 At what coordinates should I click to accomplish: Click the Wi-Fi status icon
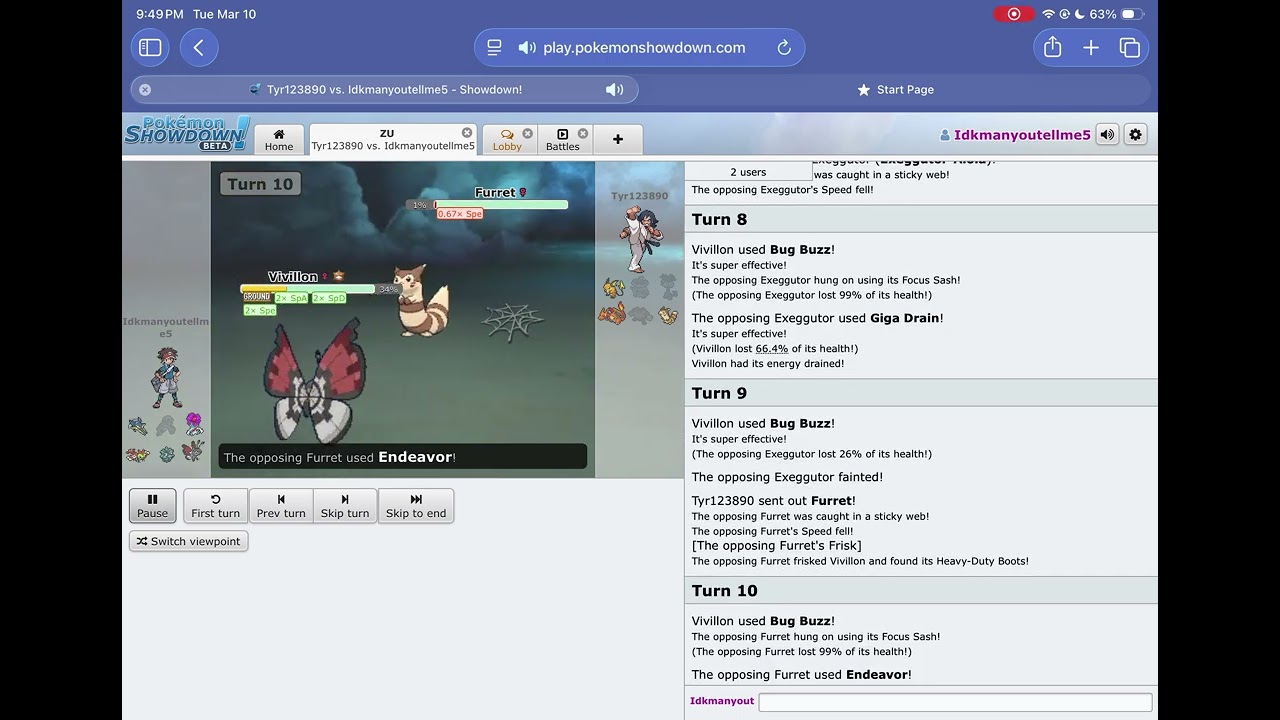click(x=1048, y=14)
